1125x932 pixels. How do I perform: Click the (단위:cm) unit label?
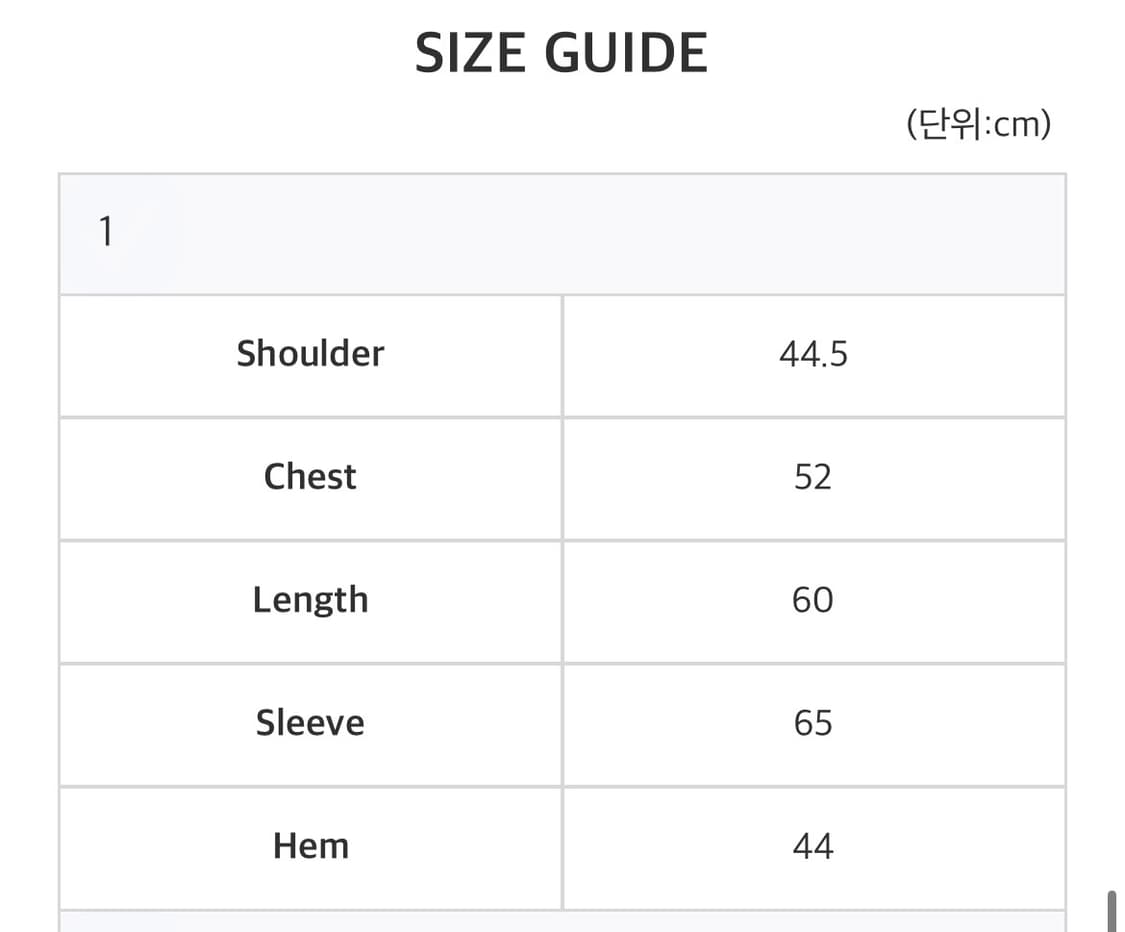point(978,125)
